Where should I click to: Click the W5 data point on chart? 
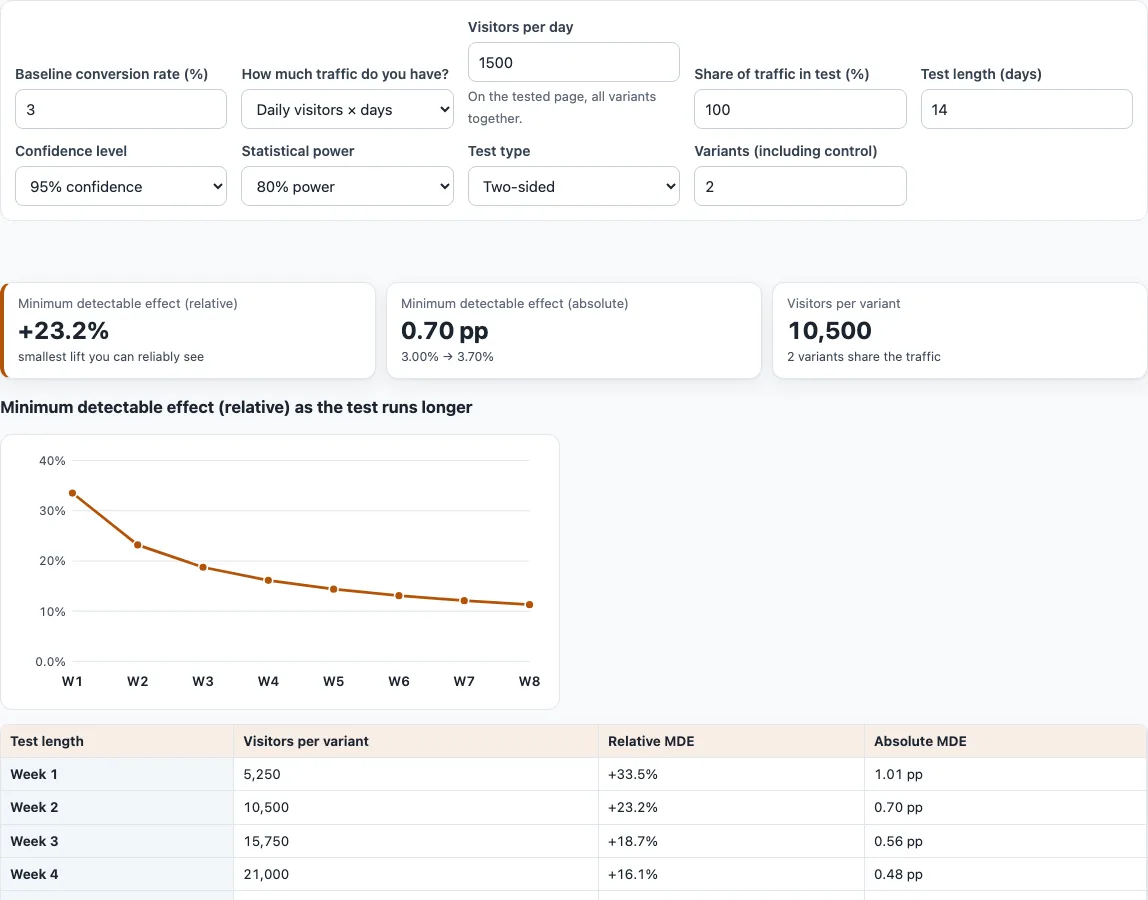333,589
